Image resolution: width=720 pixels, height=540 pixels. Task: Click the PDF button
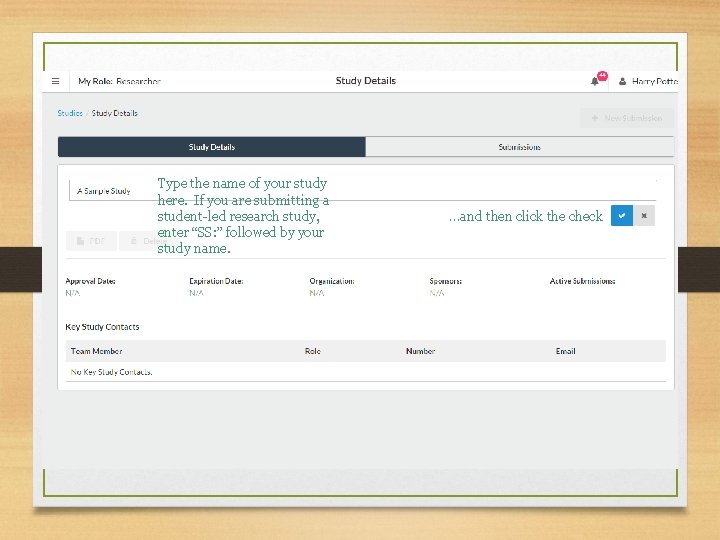91,241
